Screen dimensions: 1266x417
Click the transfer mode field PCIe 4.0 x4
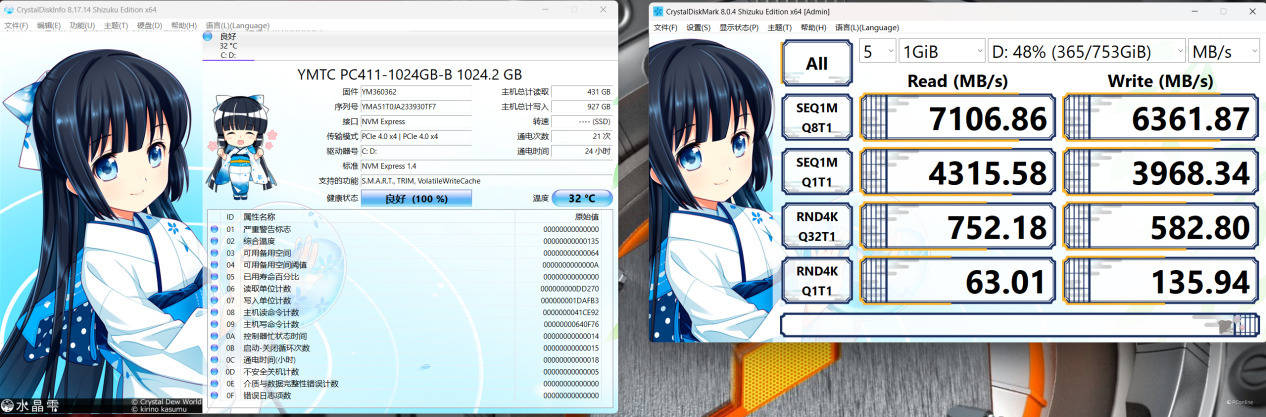(414, 135)
